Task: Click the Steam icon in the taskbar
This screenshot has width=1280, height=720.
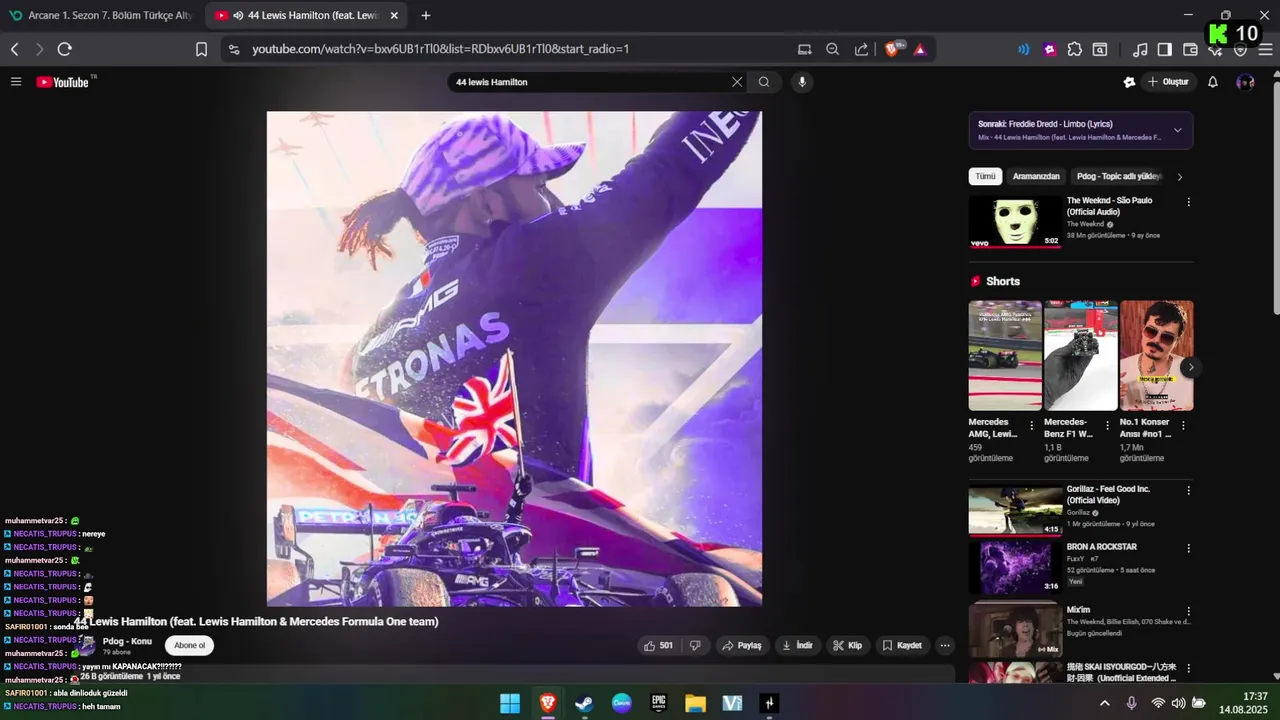Action: (584, 703)
